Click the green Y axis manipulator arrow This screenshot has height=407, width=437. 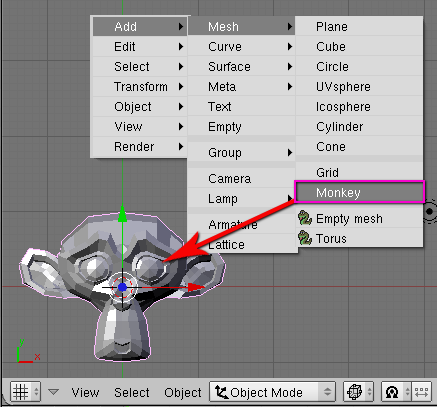point(122,213)
